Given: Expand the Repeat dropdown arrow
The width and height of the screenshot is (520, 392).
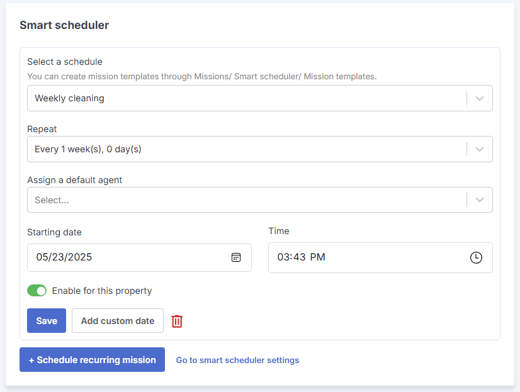Looking at the screenshot, I should tap(479, 149).
